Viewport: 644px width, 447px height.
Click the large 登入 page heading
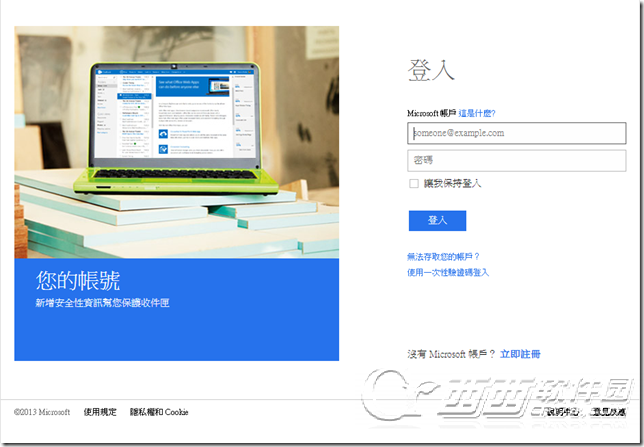pos(431,70)
